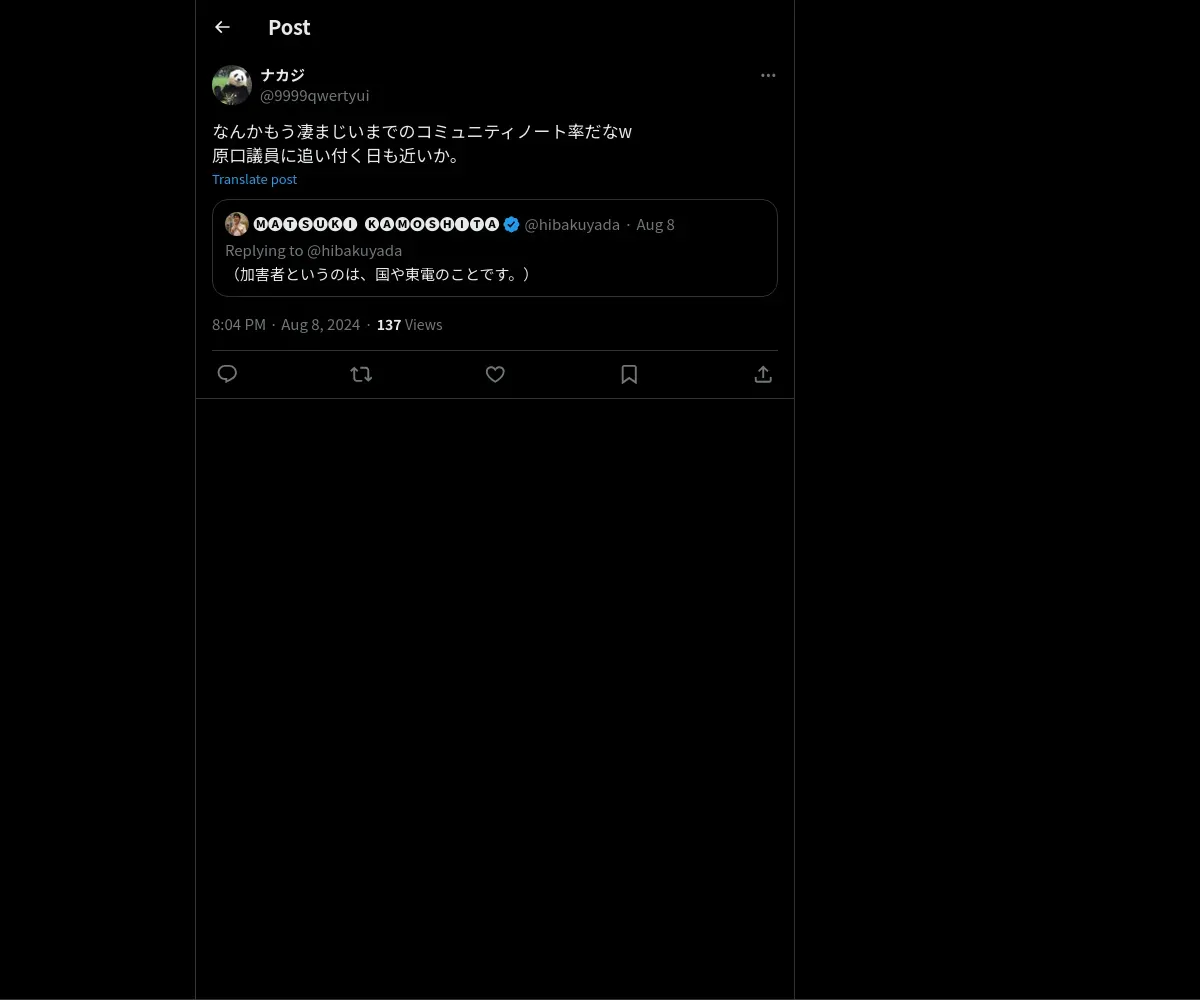Click Translate post link

pyautogui.click(x=254, y=179)
